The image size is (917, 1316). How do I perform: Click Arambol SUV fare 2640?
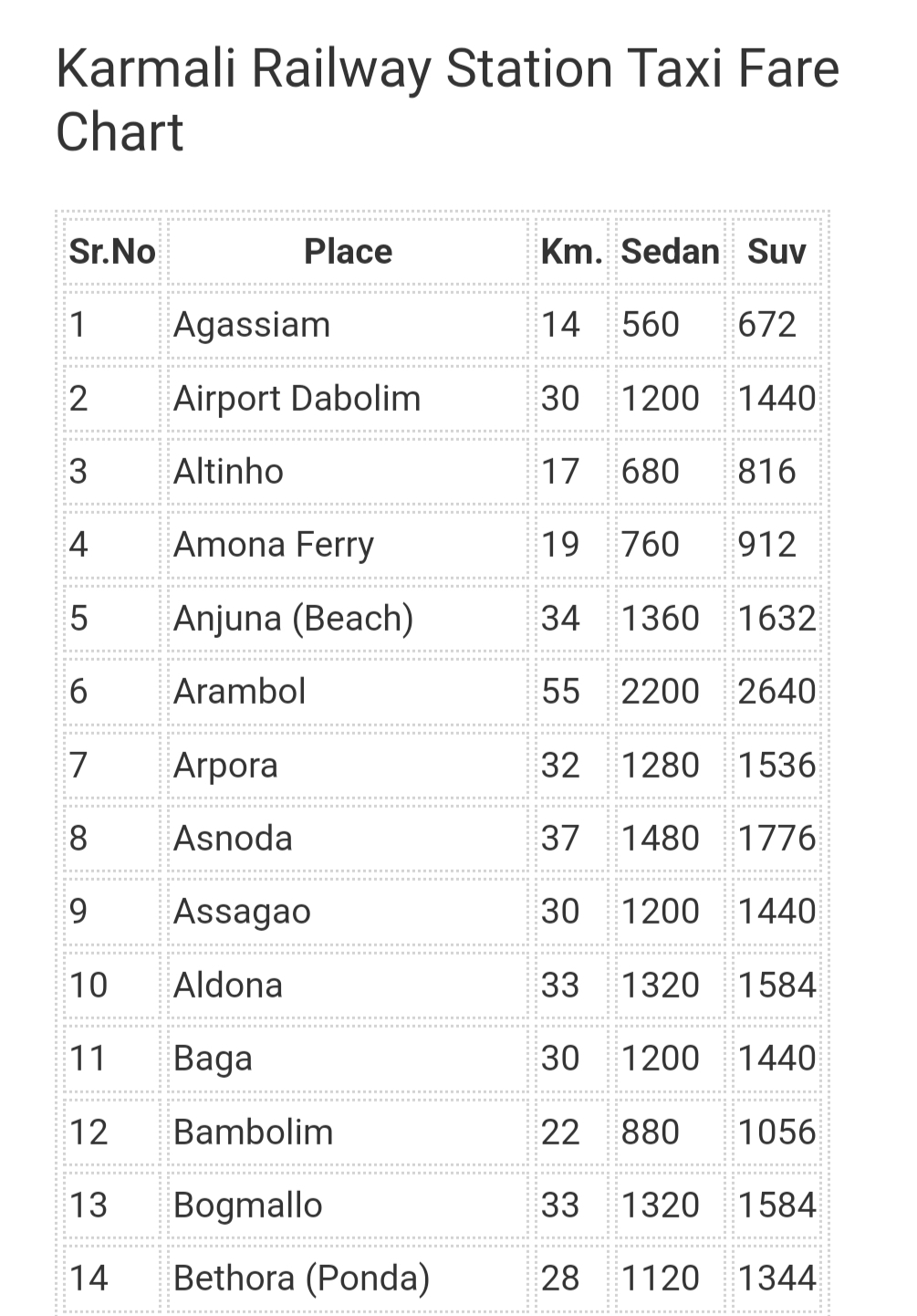[x=776, y=692]
